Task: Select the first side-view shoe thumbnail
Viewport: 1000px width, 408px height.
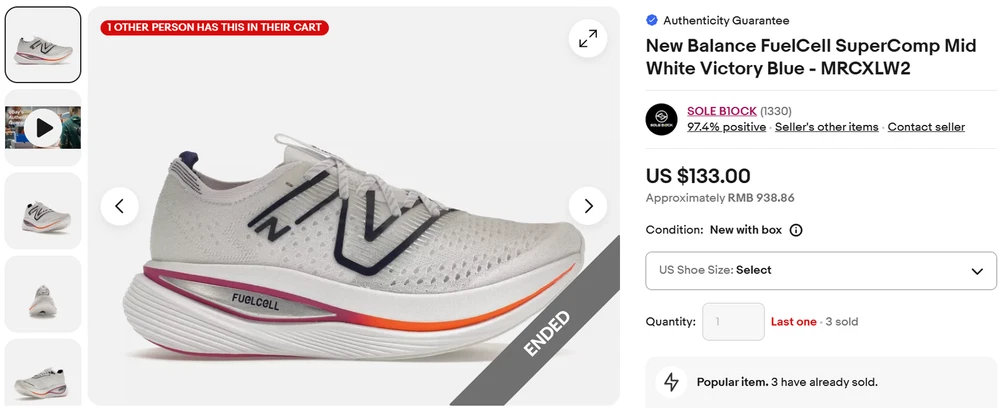Action: coord(43,45)
